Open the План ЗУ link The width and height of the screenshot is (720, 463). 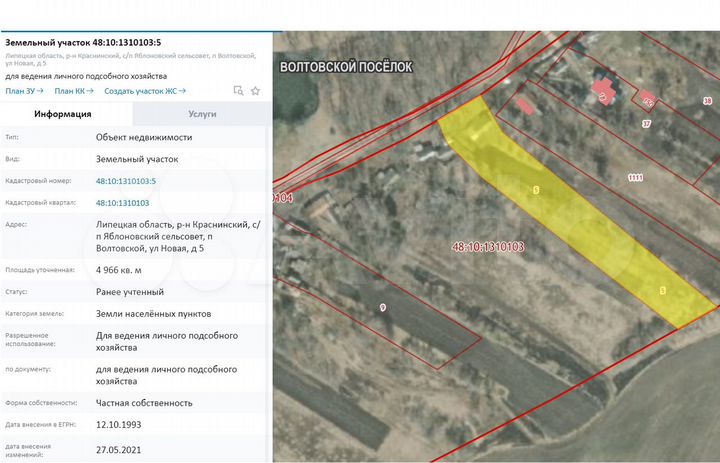tap(24, 91)
